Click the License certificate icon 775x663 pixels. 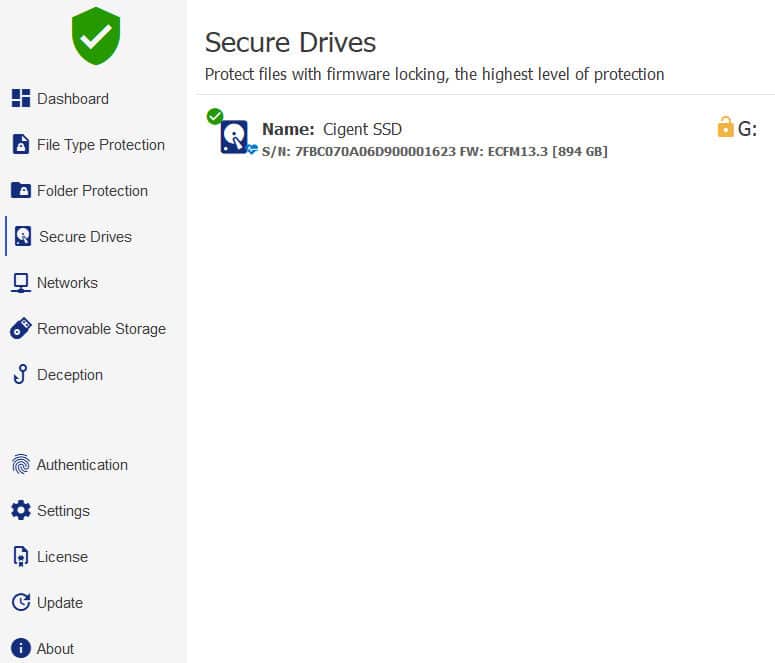point(21,556)
